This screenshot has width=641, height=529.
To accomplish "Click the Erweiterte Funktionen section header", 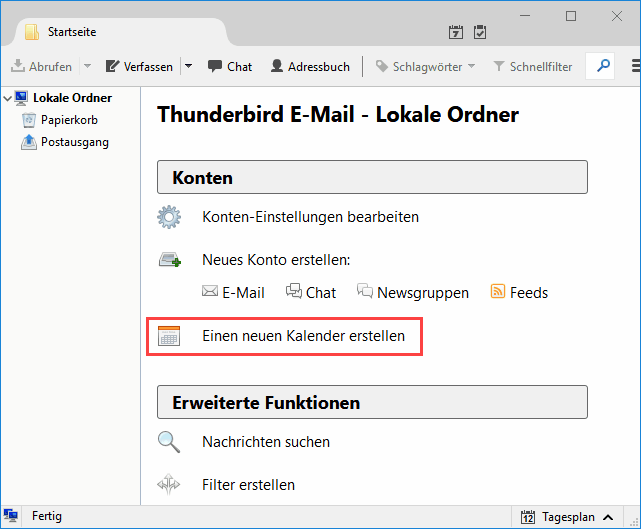I will [372, 402].
